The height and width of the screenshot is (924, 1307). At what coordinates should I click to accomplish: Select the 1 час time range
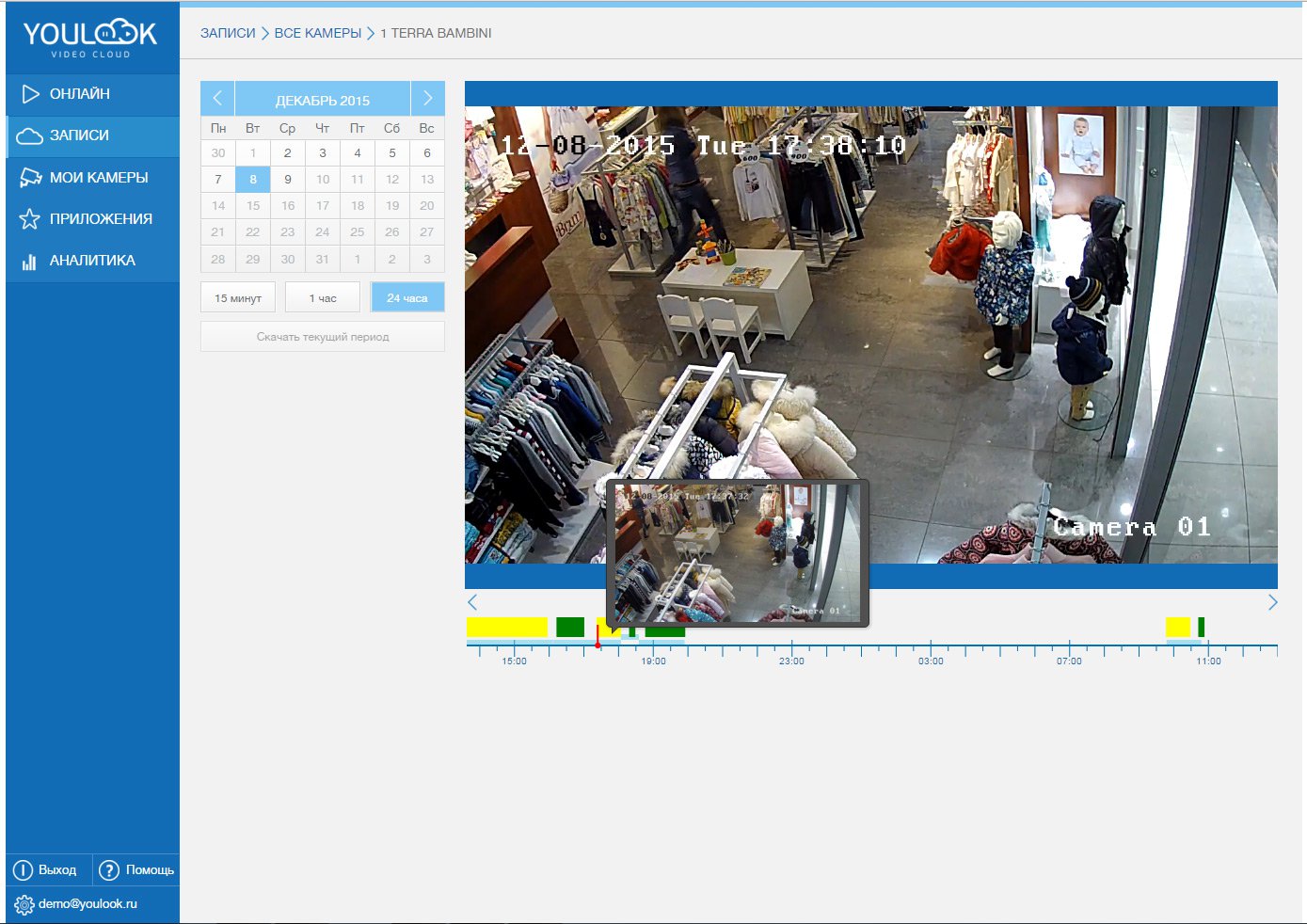(323, 298)
